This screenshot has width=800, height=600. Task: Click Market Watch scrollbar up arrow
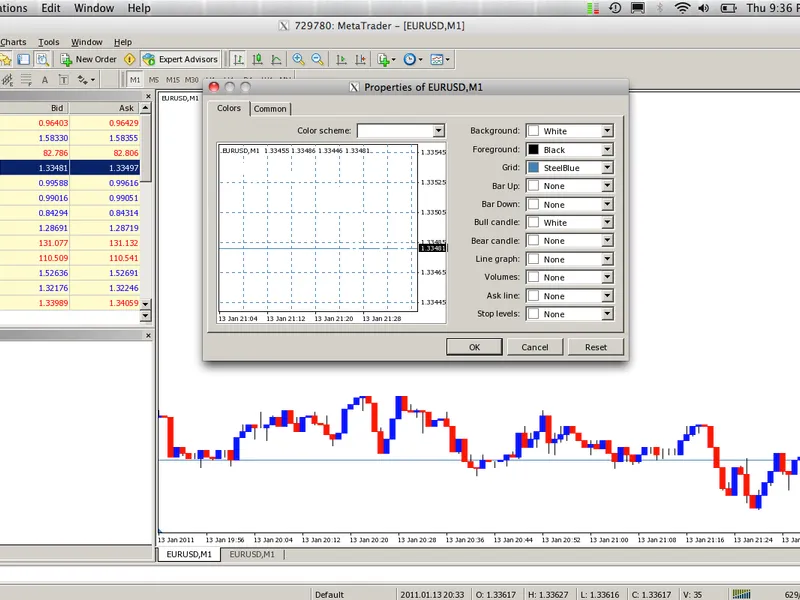[145, 108]
